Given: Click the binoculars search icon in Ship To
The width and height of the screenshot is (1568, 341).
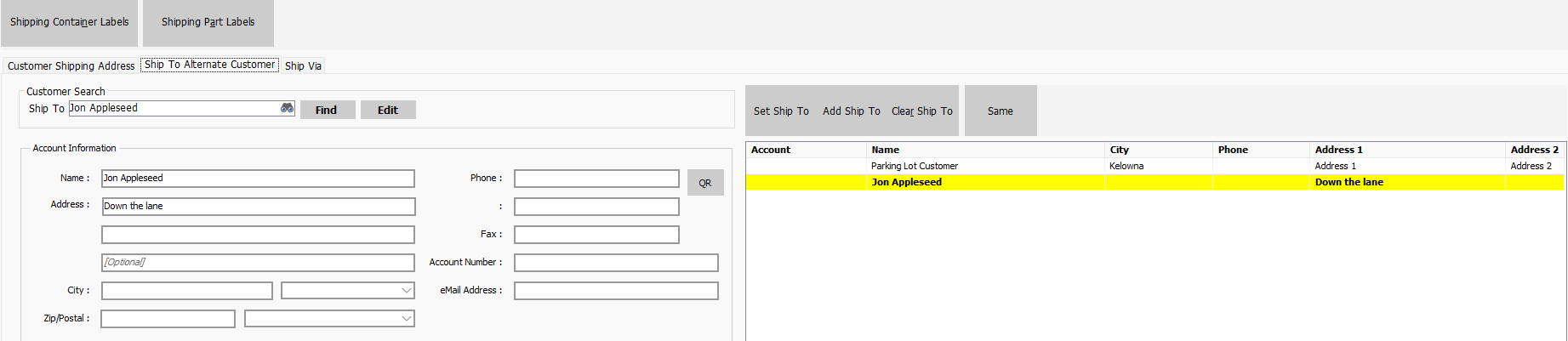Looking at the screenshot, I should (x=287, y=108).
